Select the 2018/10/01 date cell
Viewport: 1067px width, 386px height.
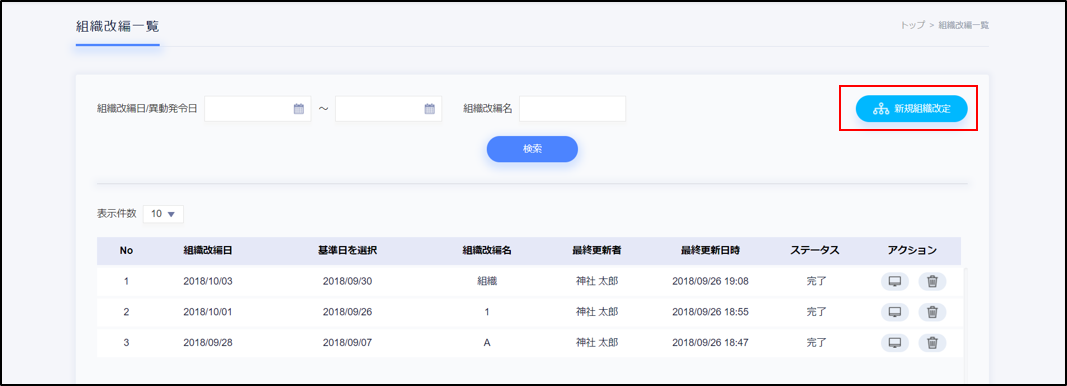[208, 312]
